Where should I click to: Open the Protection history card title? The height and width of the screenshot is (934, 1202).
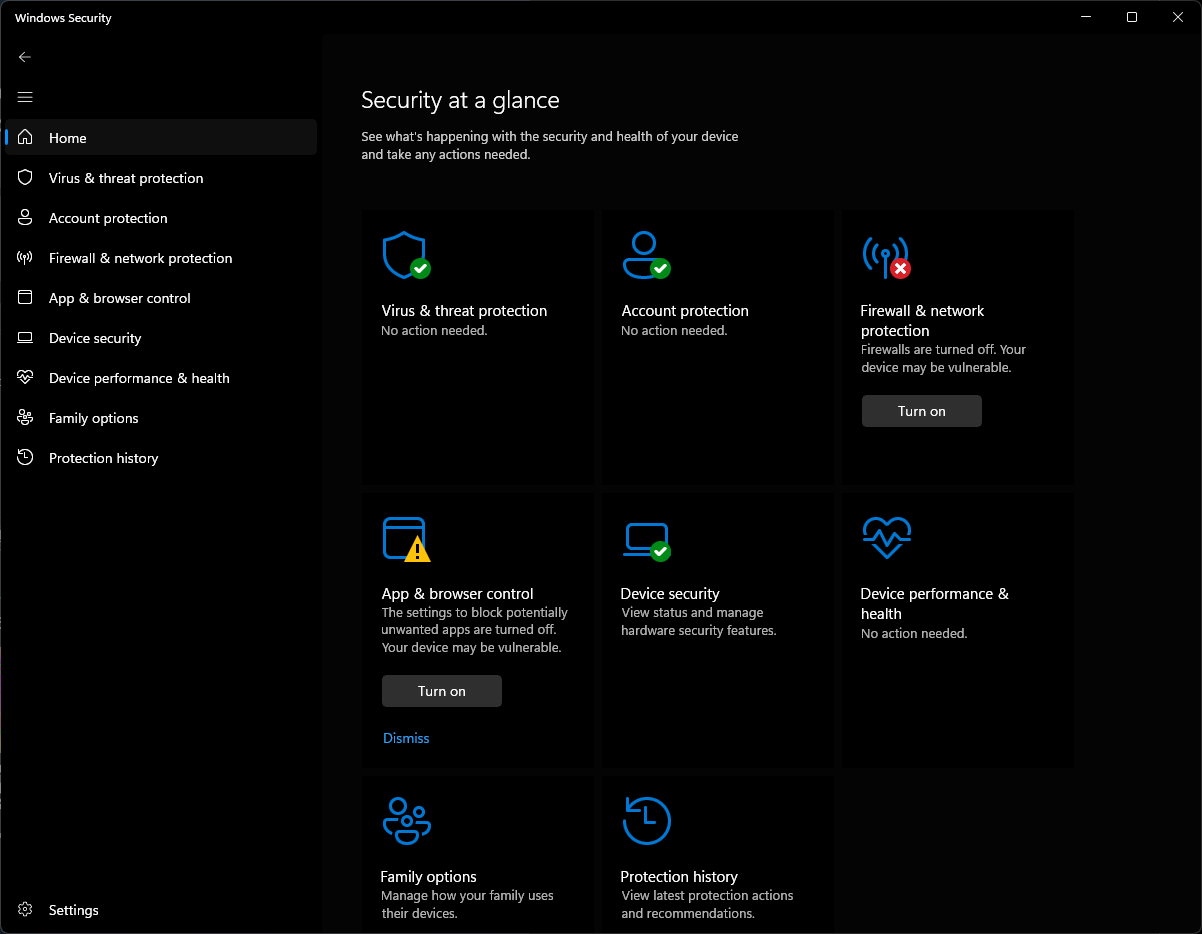(679, 877)
